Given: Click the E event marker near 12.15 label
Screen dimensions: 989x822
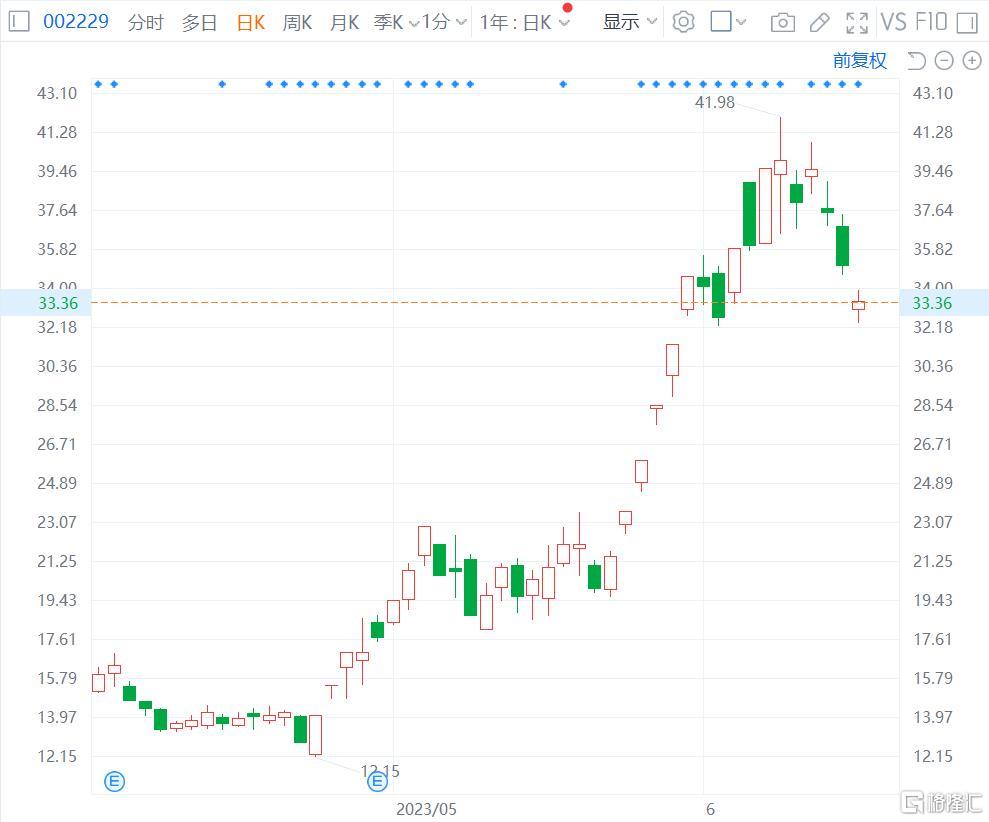Looking at the screenshot, I should coord(377,782).
